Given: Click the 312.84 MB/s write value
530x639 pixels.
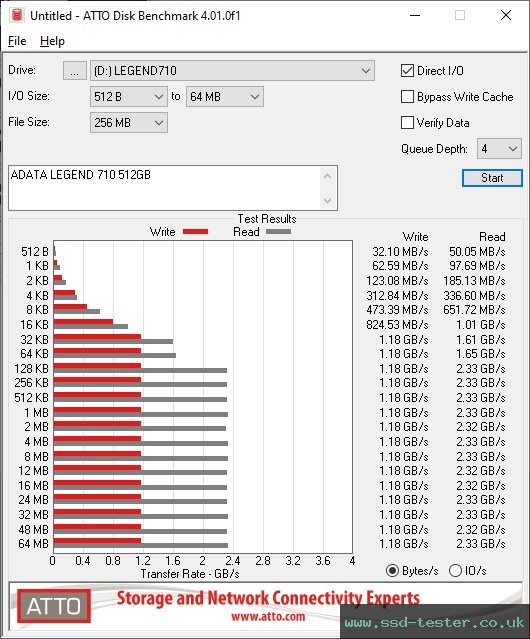Looking at the screenshot, I should click(x=397, y=295).
